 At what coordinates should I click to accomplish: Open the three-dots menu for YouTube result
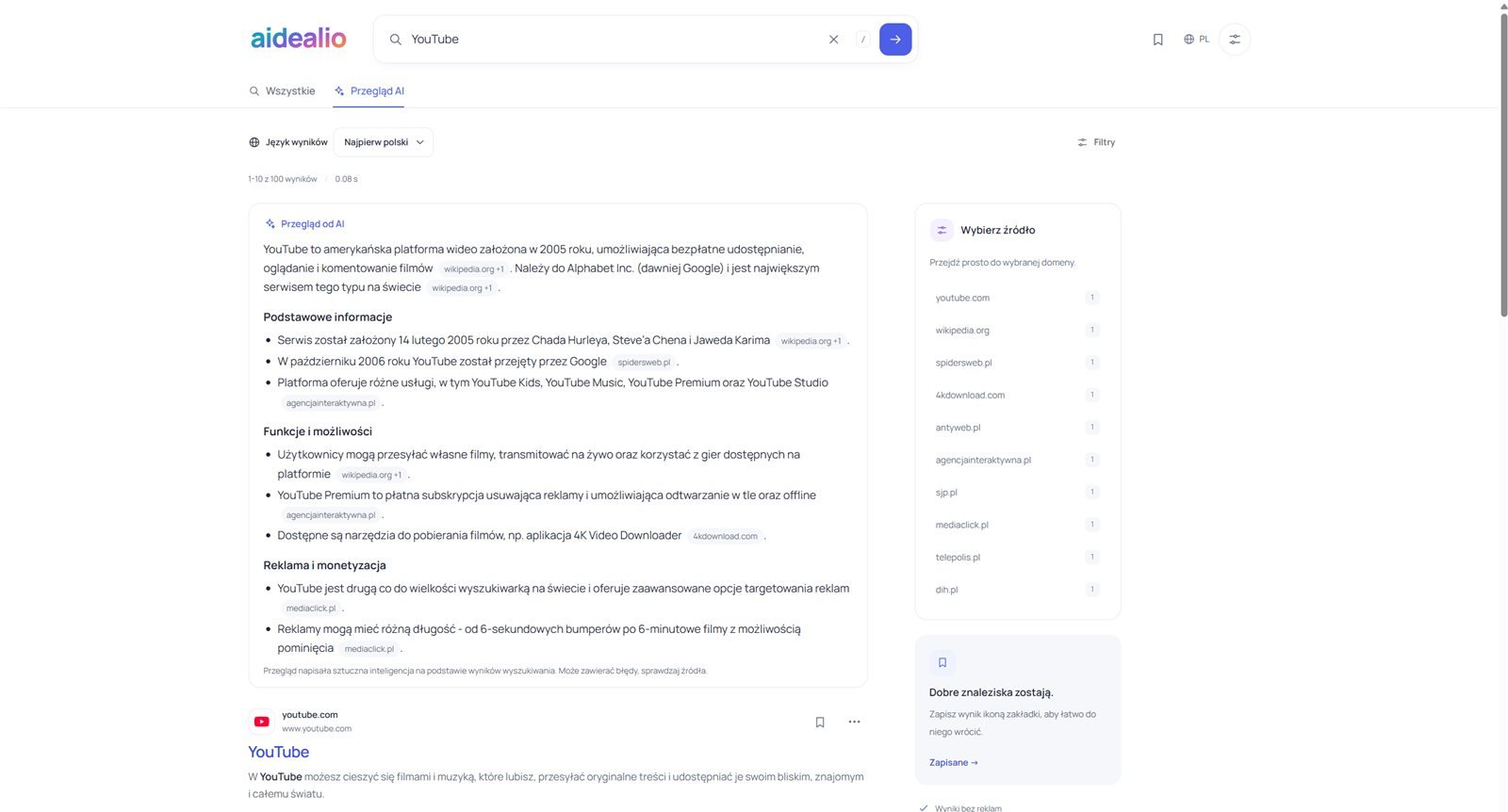tap(854, 722)
